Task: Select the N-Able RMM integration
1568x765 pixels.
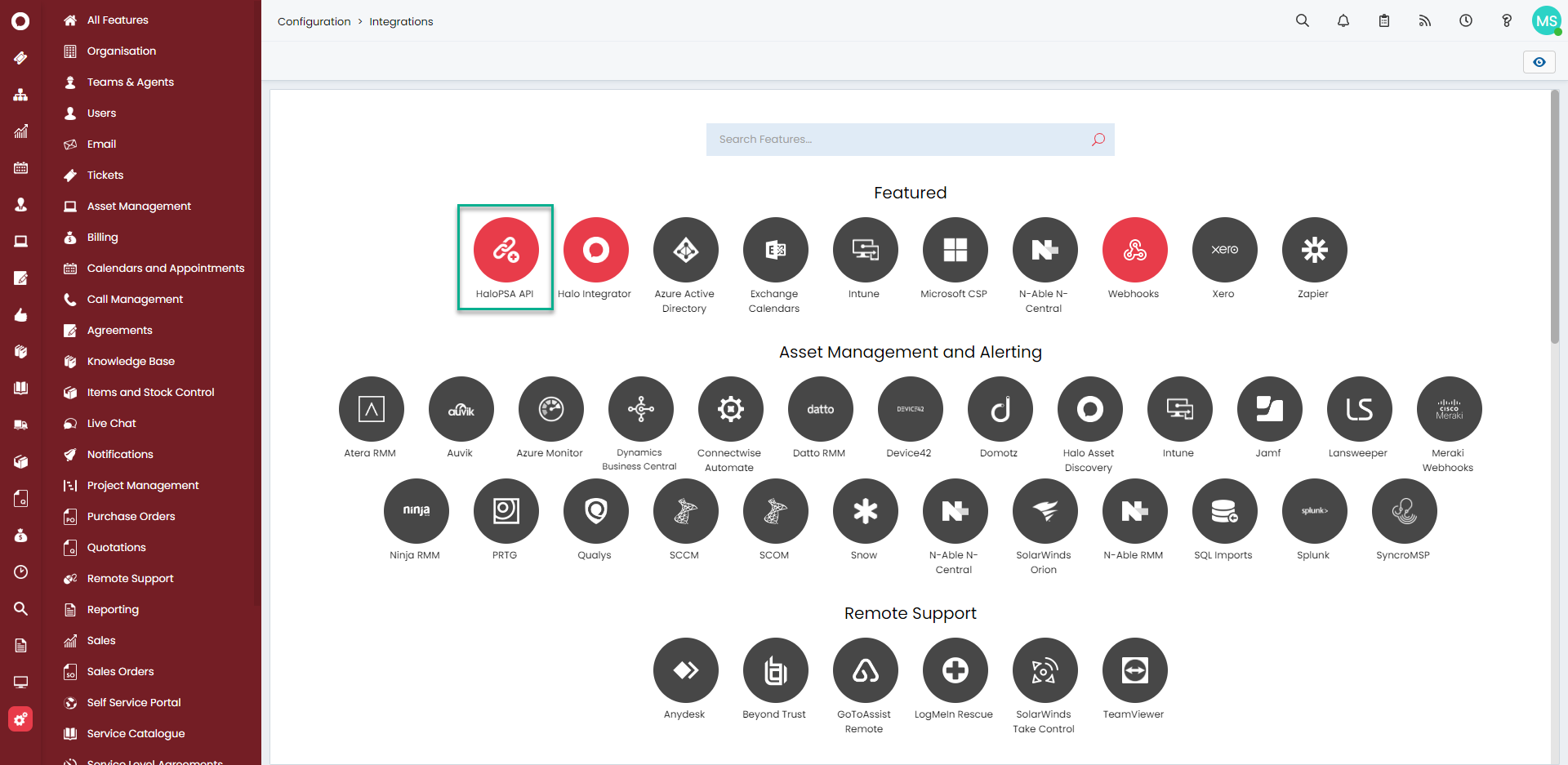Action: [x=1134, y=511]
